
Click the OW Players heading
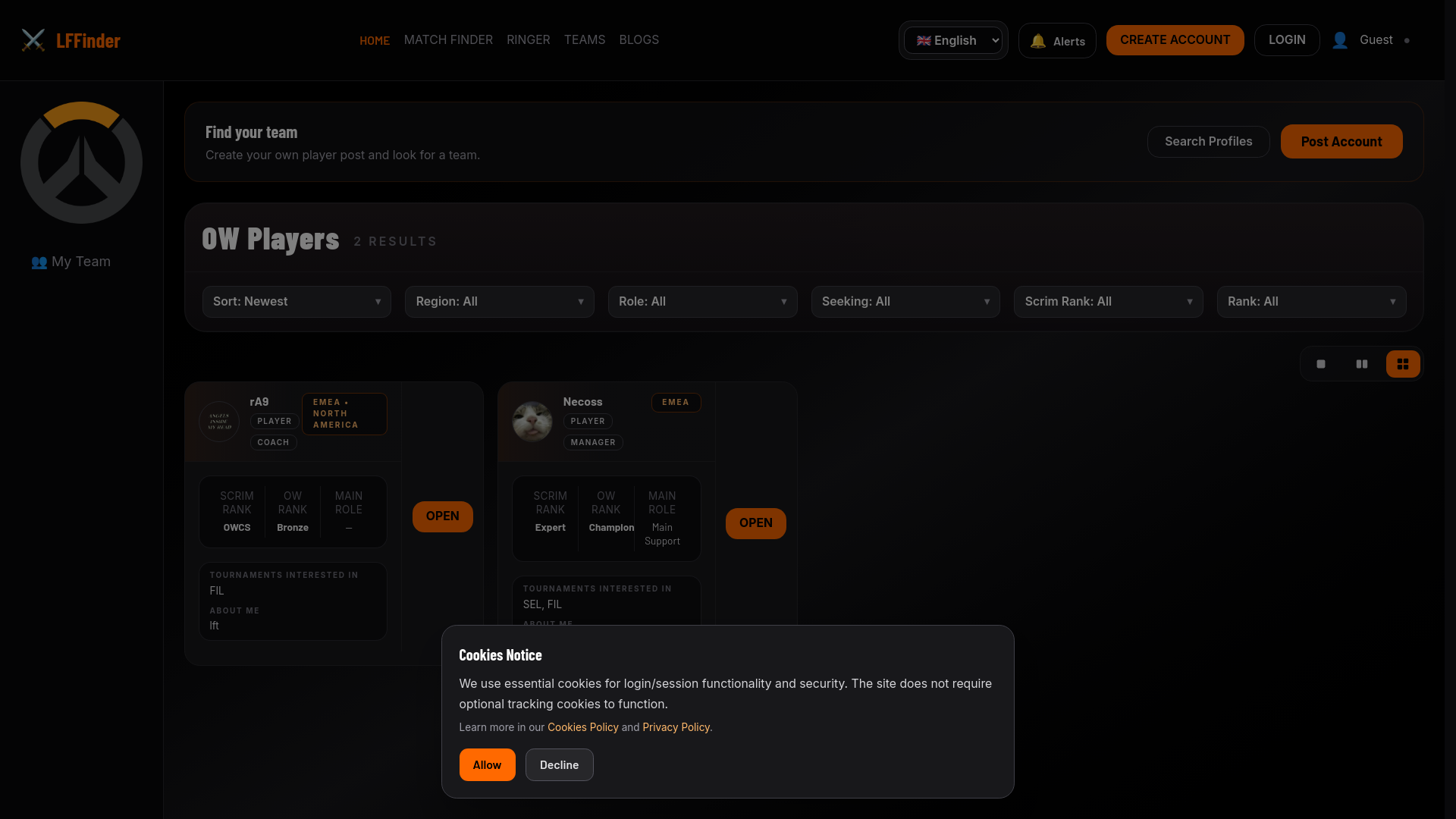(271, 240)
